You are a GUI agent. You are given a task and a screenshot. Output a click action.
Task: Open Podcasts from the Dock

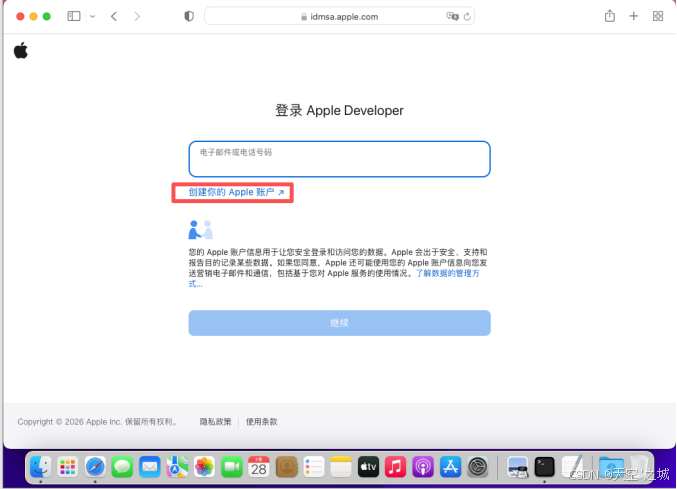point(423,467)
